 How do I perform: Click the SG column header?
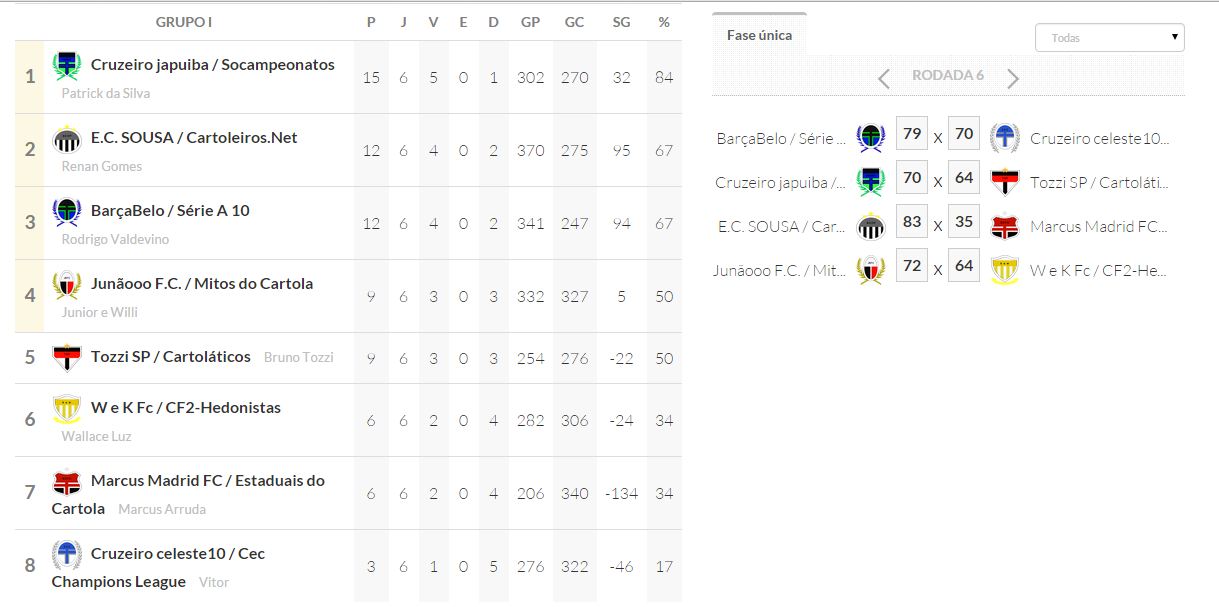(x=621, y=22)
